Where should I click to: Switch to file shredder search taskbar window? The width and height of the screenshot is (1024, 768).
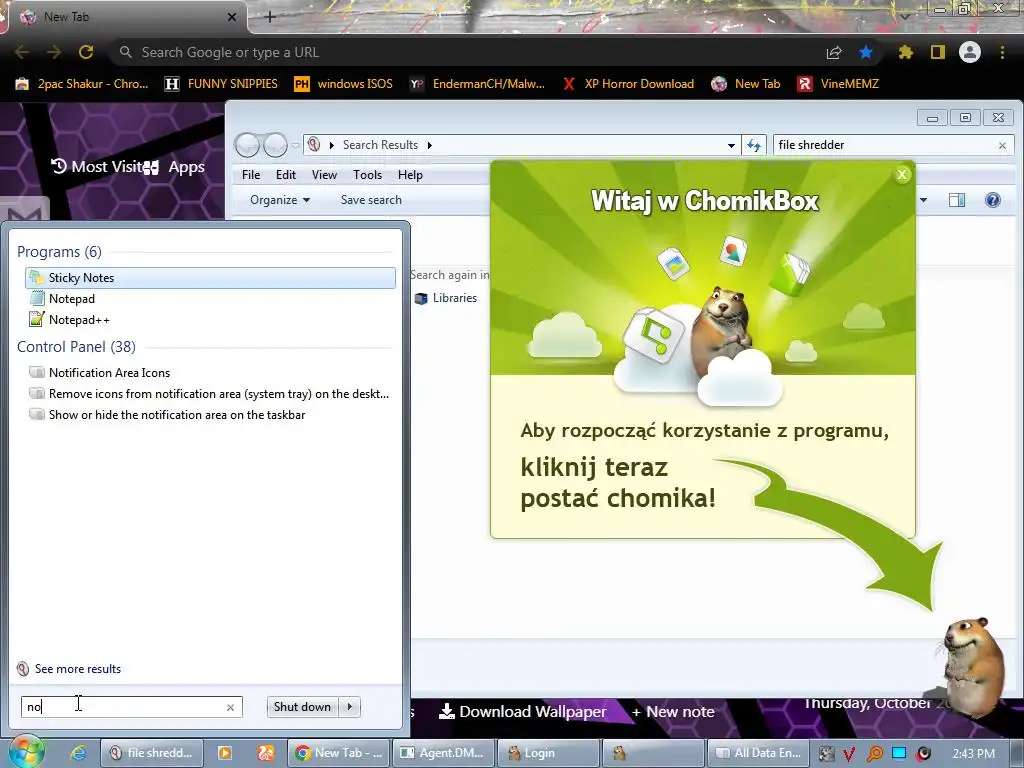152,753
